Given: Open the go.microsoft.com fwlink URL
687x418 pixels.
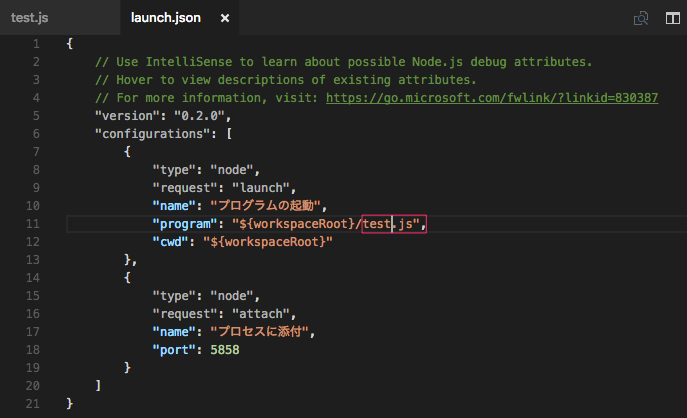Looking at the screenshot, I should point(492,98).
